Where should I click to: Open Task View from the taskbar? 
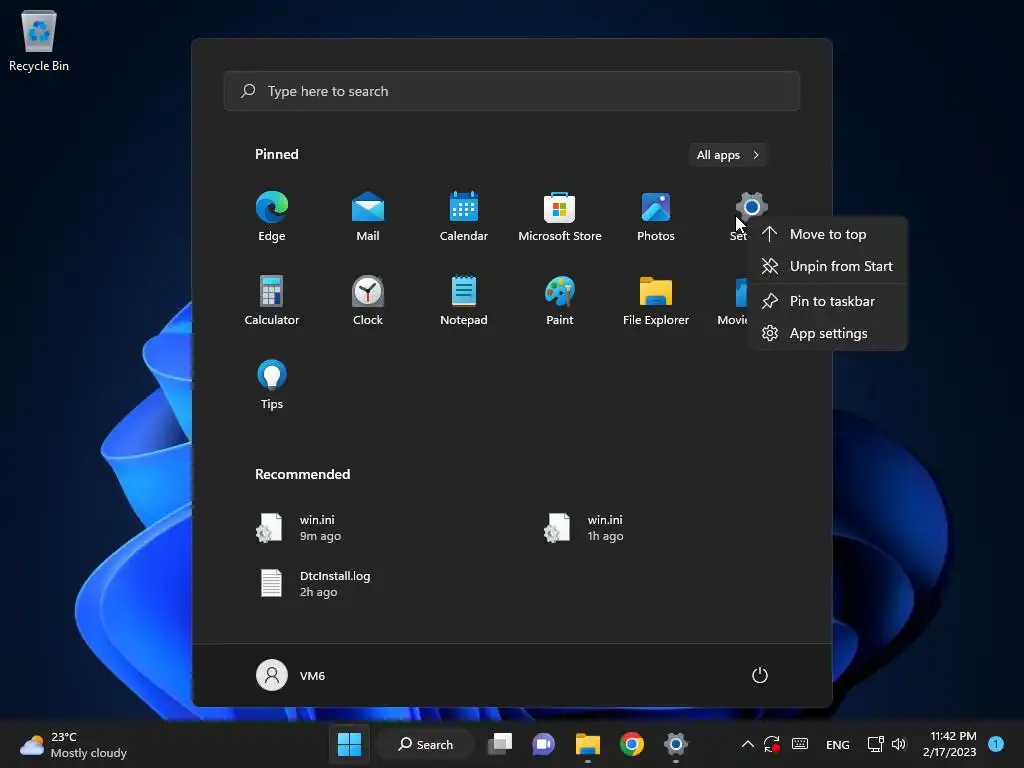tap(500, 744)
